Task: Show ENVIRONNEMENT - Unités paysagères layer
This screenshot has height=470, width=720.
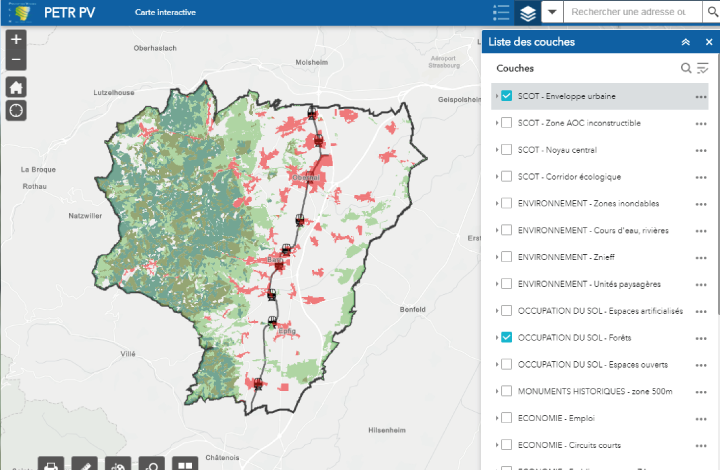Action: click(506, 284)
